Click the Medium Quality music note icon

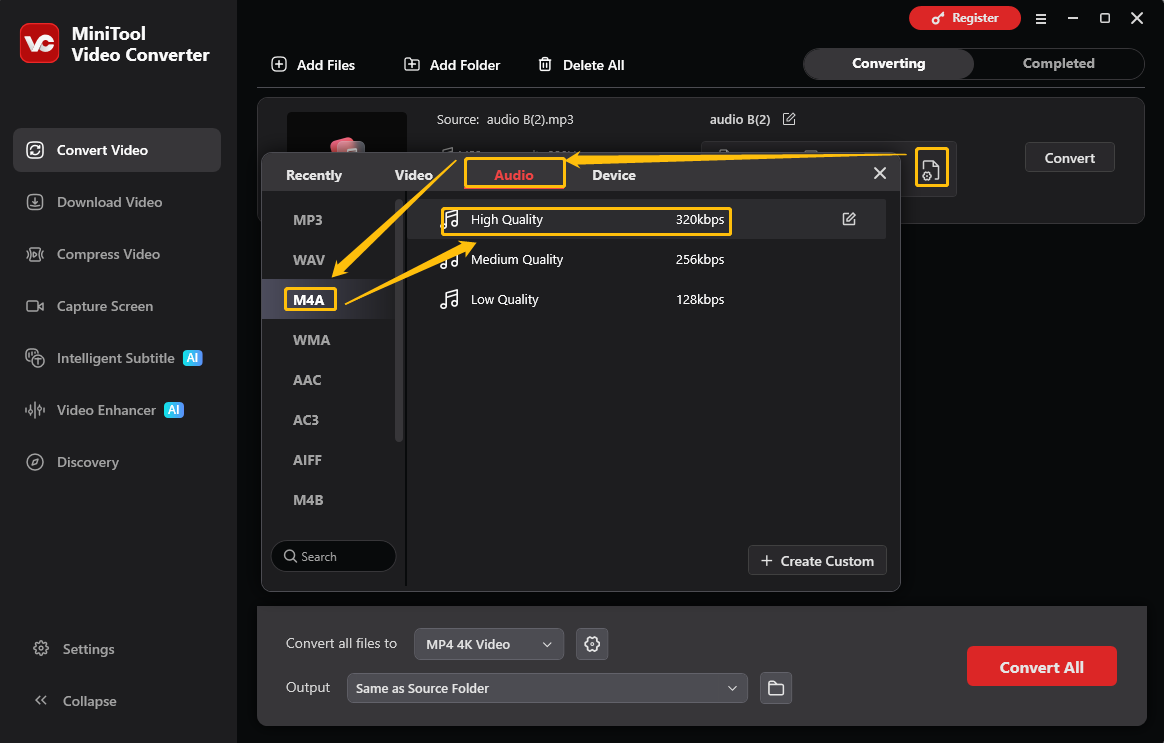point(449,260)
